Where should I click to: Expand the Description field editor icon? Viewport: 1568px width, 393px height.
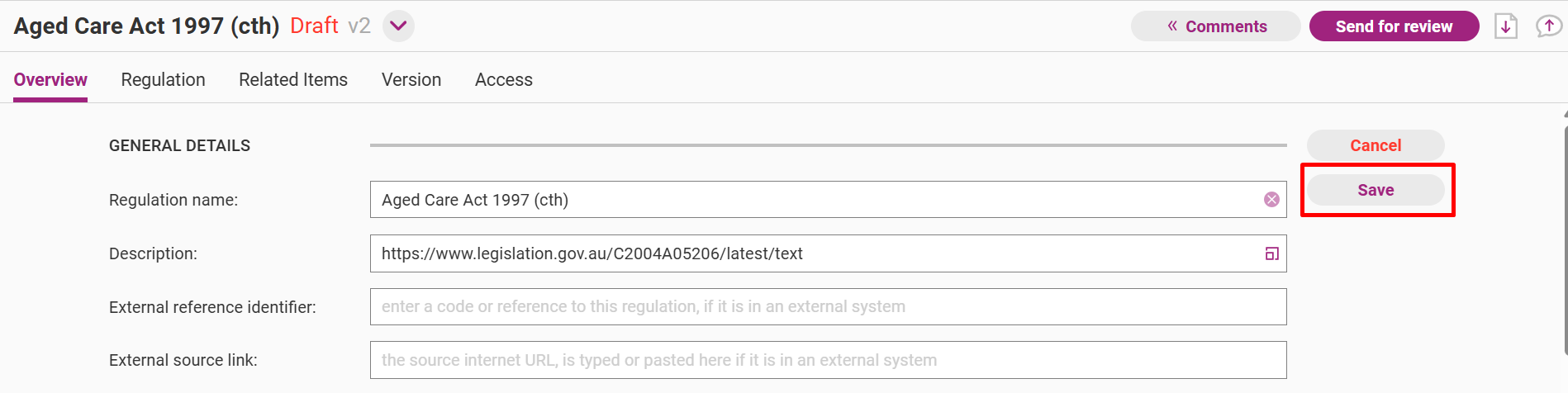[1271, 253]
